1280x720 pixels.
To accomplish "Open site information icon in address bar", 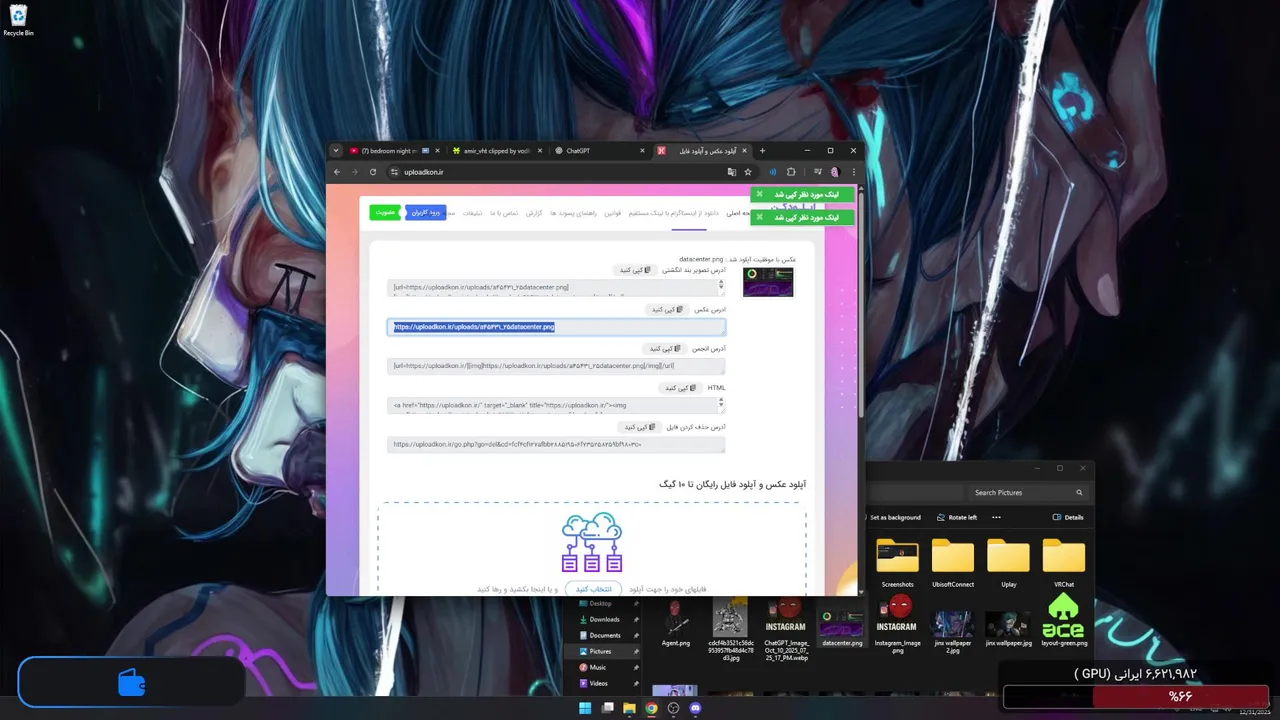I will point(395,172).
